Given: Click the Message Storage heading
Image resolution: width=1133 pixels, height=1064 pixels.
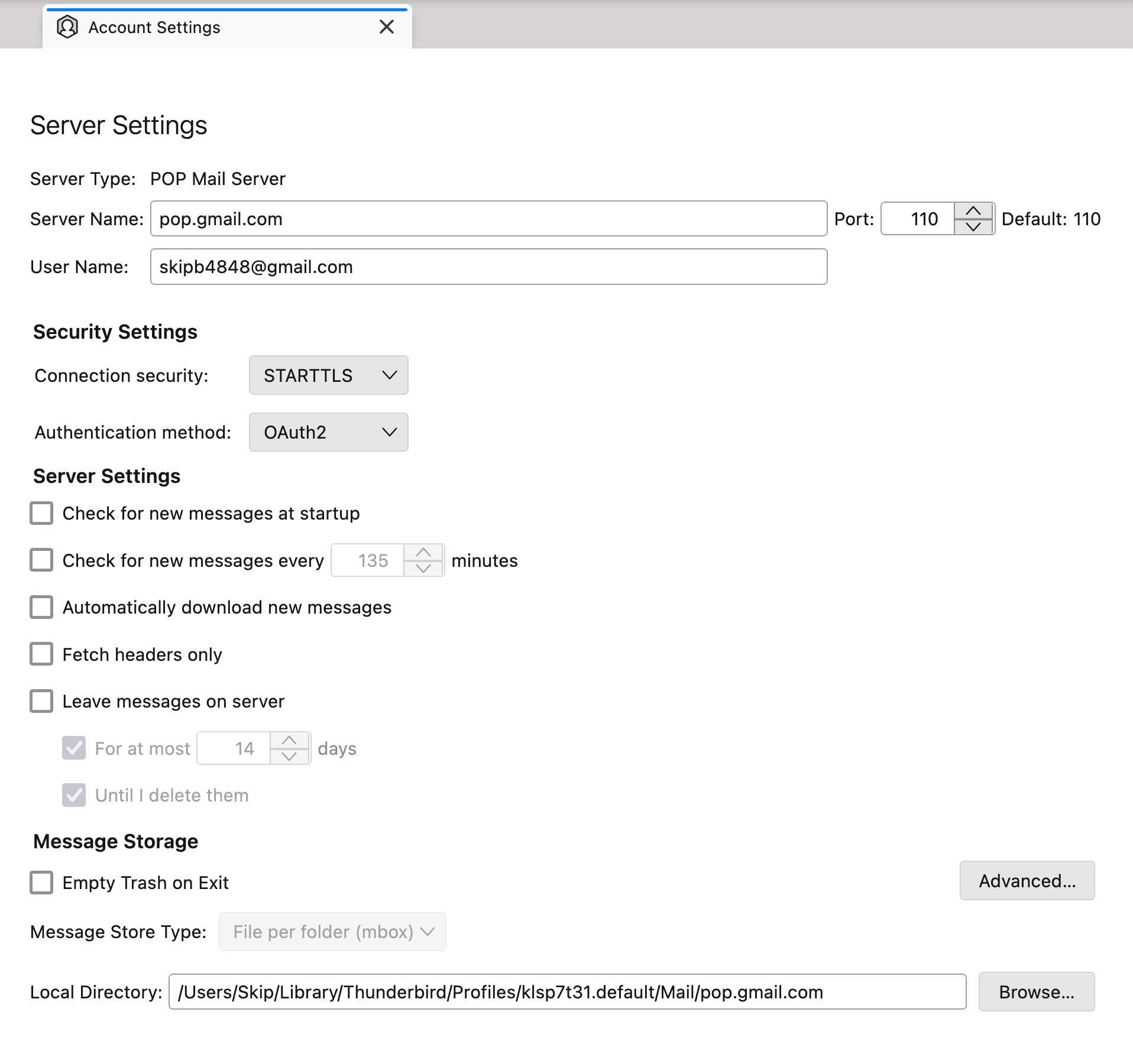Looking at the screenshot, I should pyautogui.click(x=116, y=841).
